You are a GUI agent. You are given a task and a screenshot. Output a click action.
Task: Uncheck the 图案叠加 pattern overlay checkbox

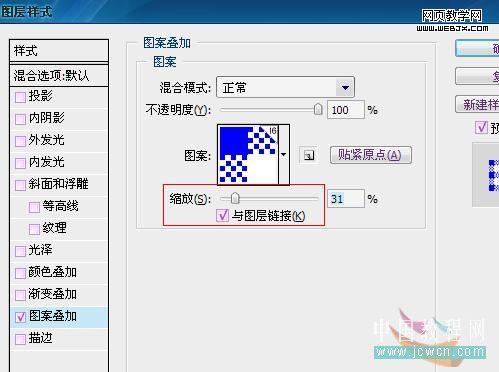tap(20, 317)
